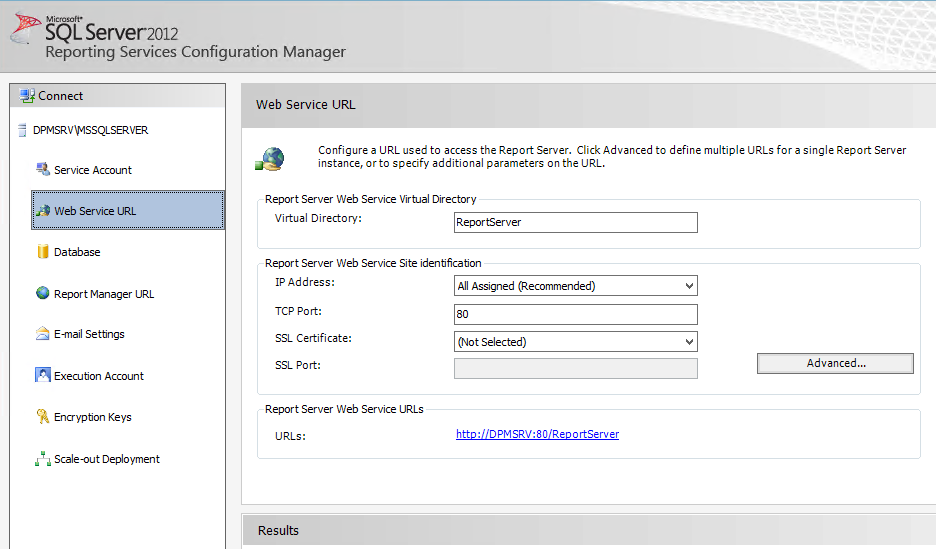
Task: Click the SSL Certificate label
Action: 313,338
